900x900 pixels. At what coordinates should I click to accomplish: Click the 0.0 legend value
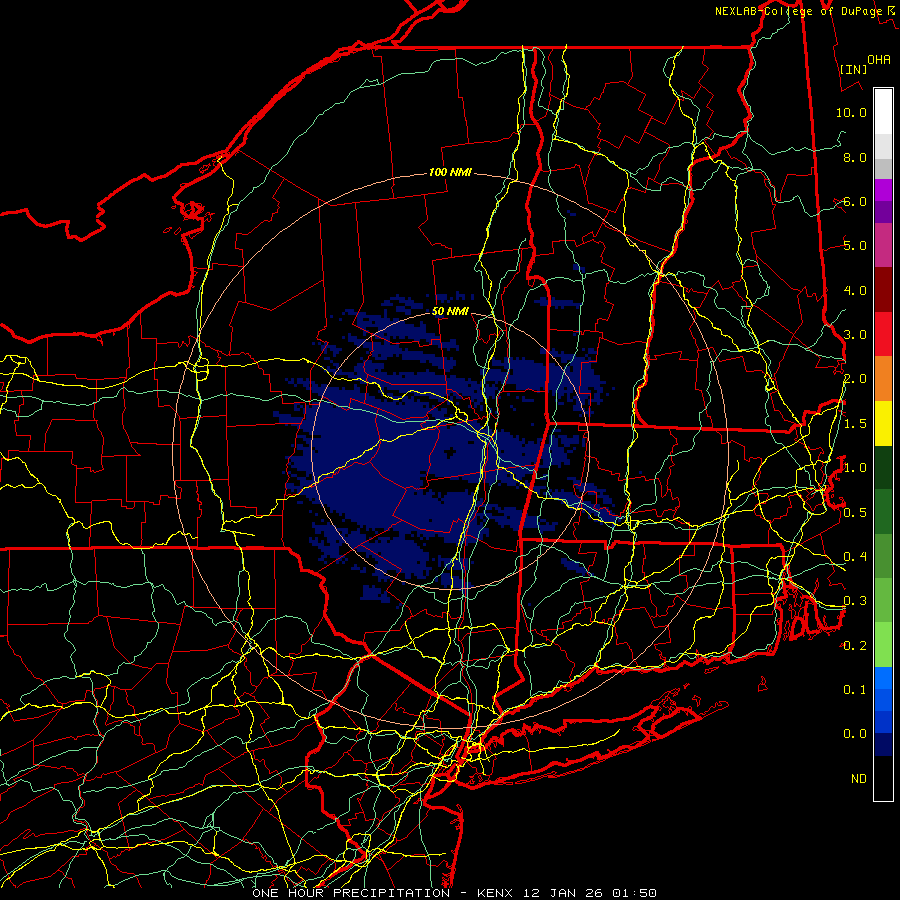tap(854, 734)
